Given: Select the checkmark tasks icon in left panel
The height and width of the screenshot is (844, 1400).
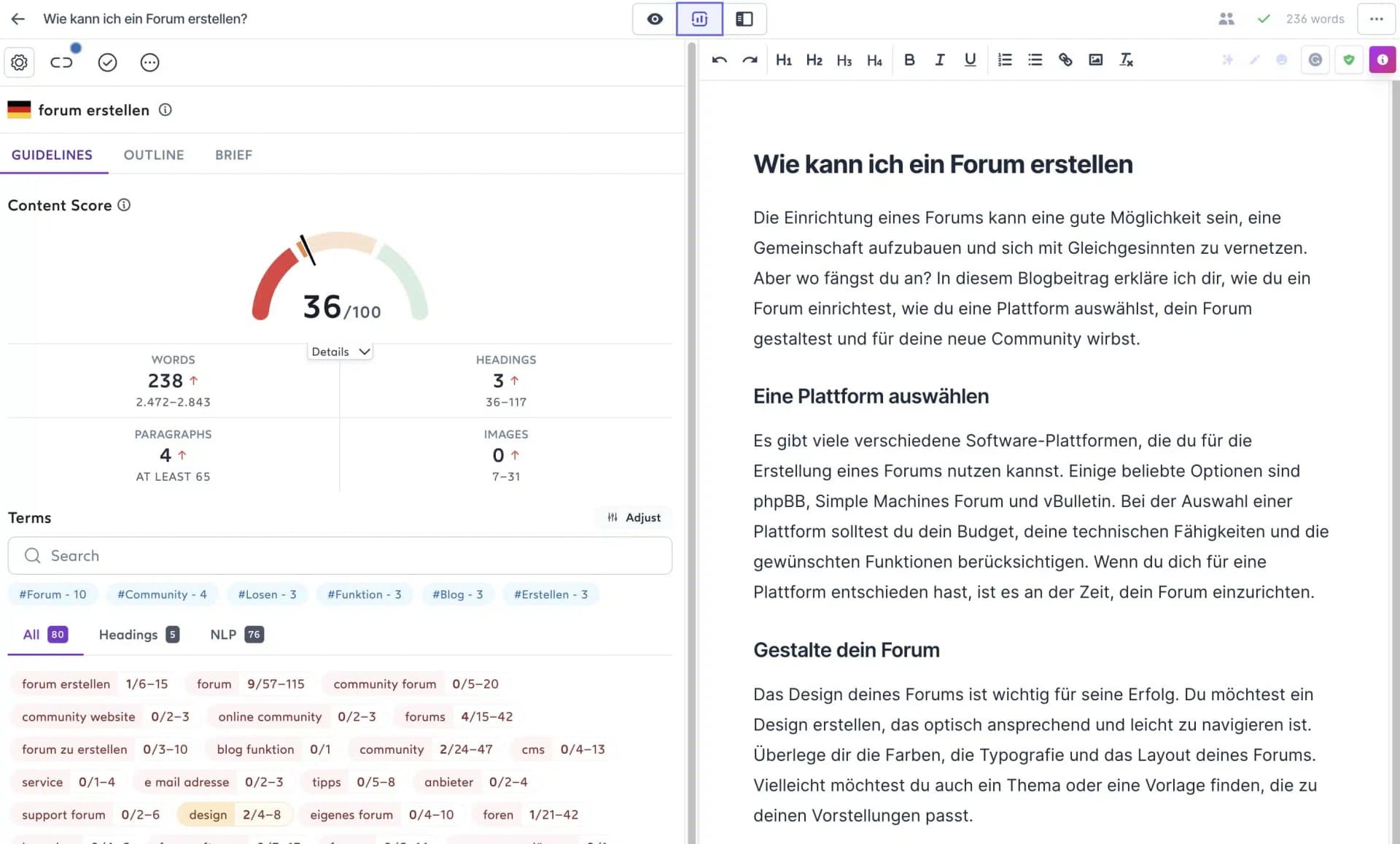Looking at the screenshot, I should pyautogui.click(x=107, y=63).
